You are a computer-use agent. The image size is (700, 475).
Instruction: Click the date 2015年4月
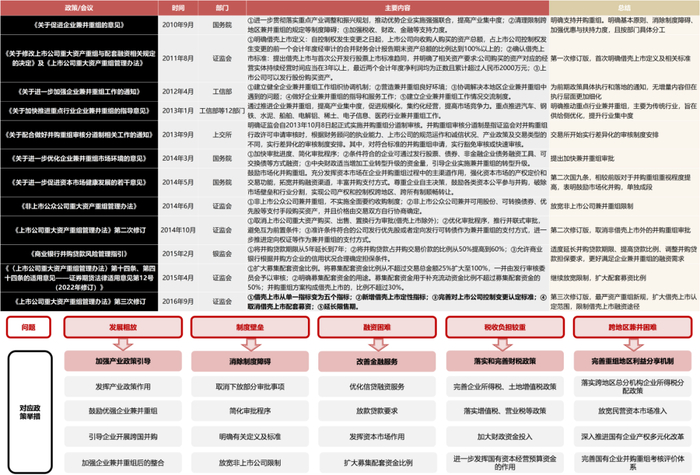178,278
